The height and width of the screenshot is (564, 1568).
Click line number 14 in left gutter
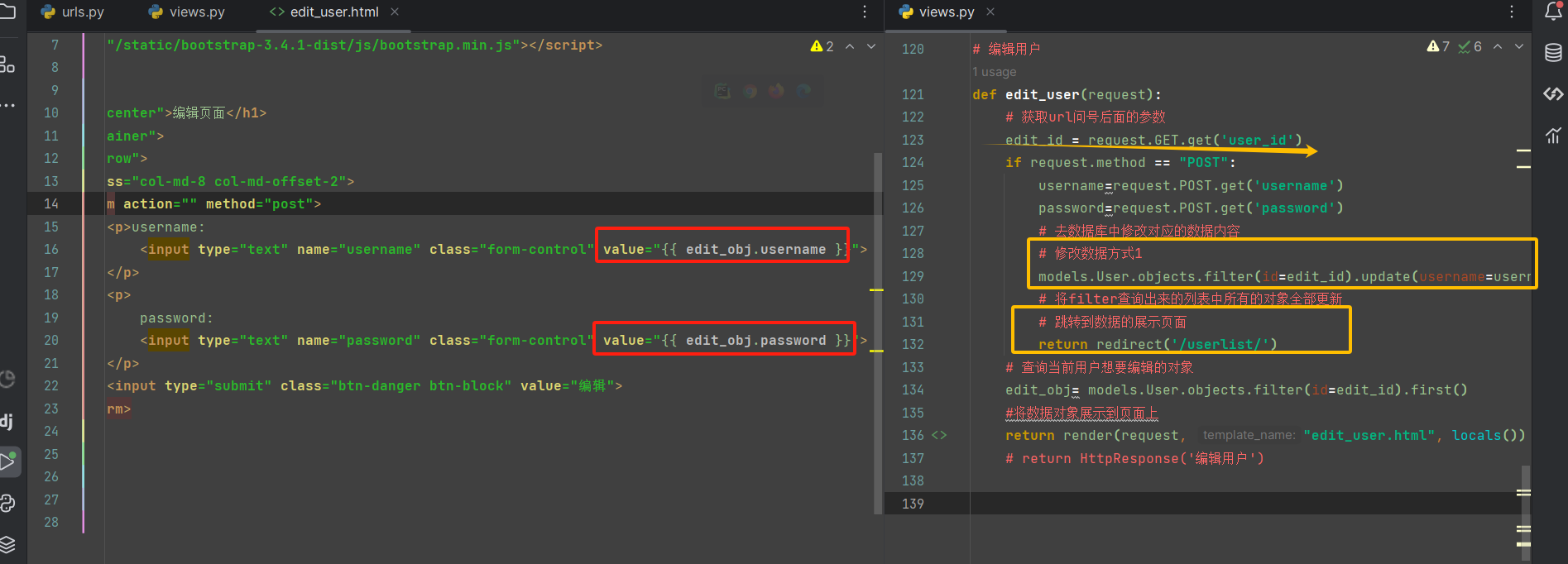[51, 203]
